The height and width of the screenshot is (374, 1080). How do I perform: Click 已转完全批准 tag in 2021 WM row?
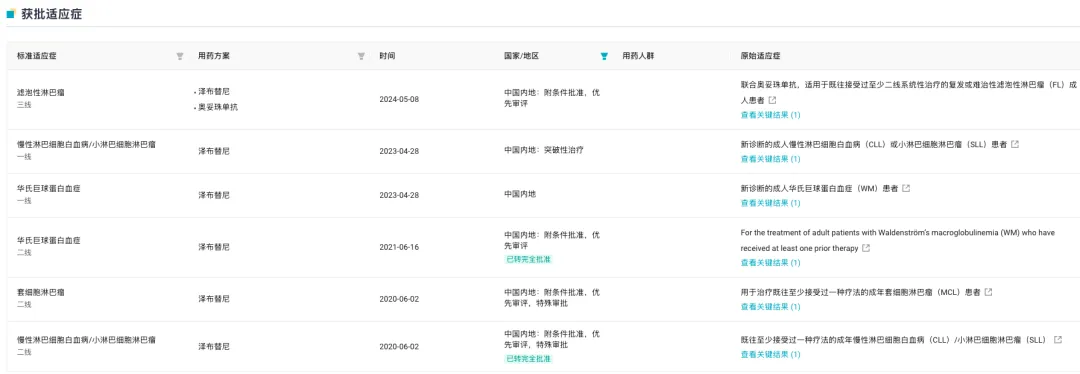[x=528, y=260]
